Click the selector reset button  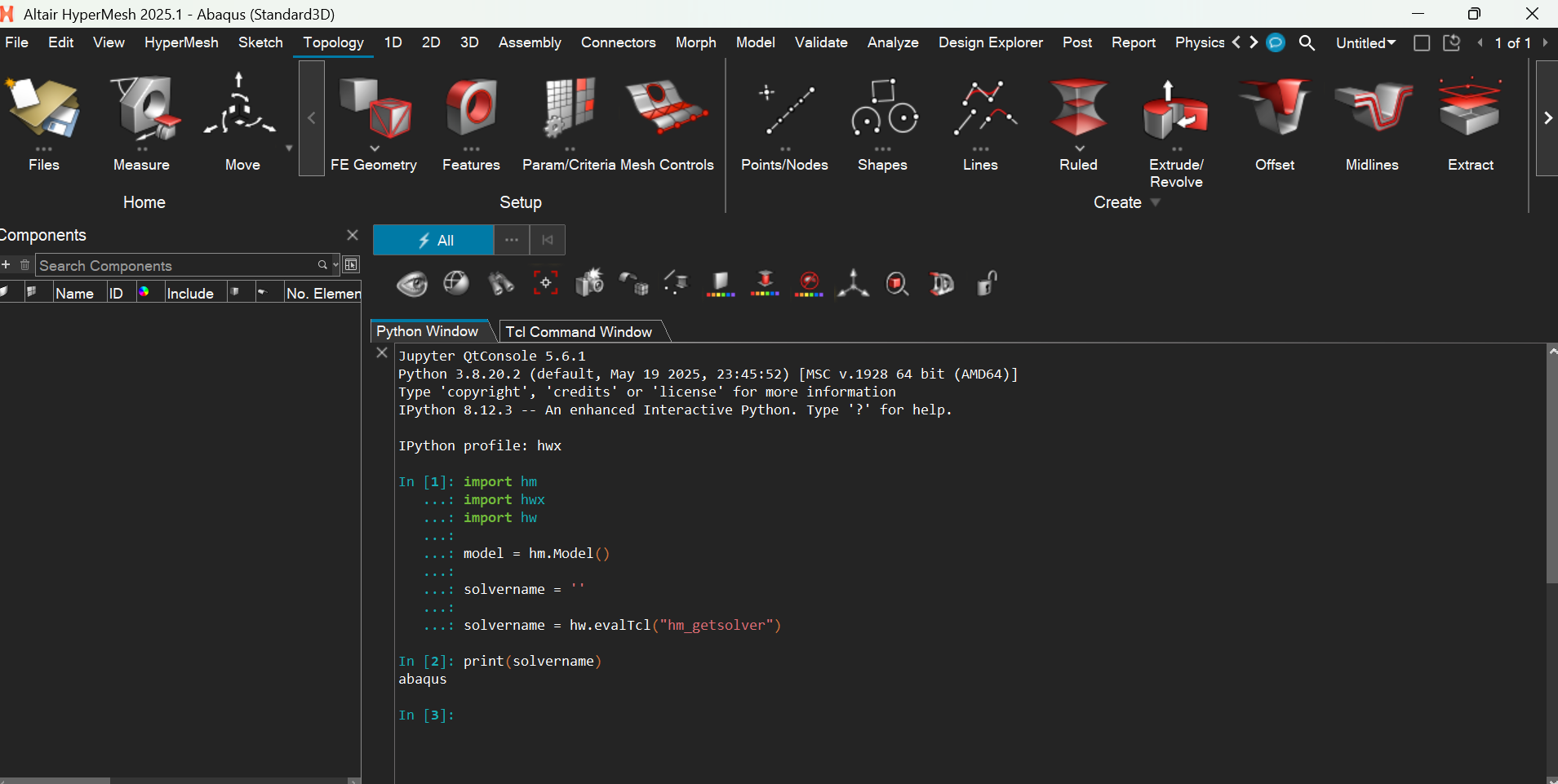548,240
